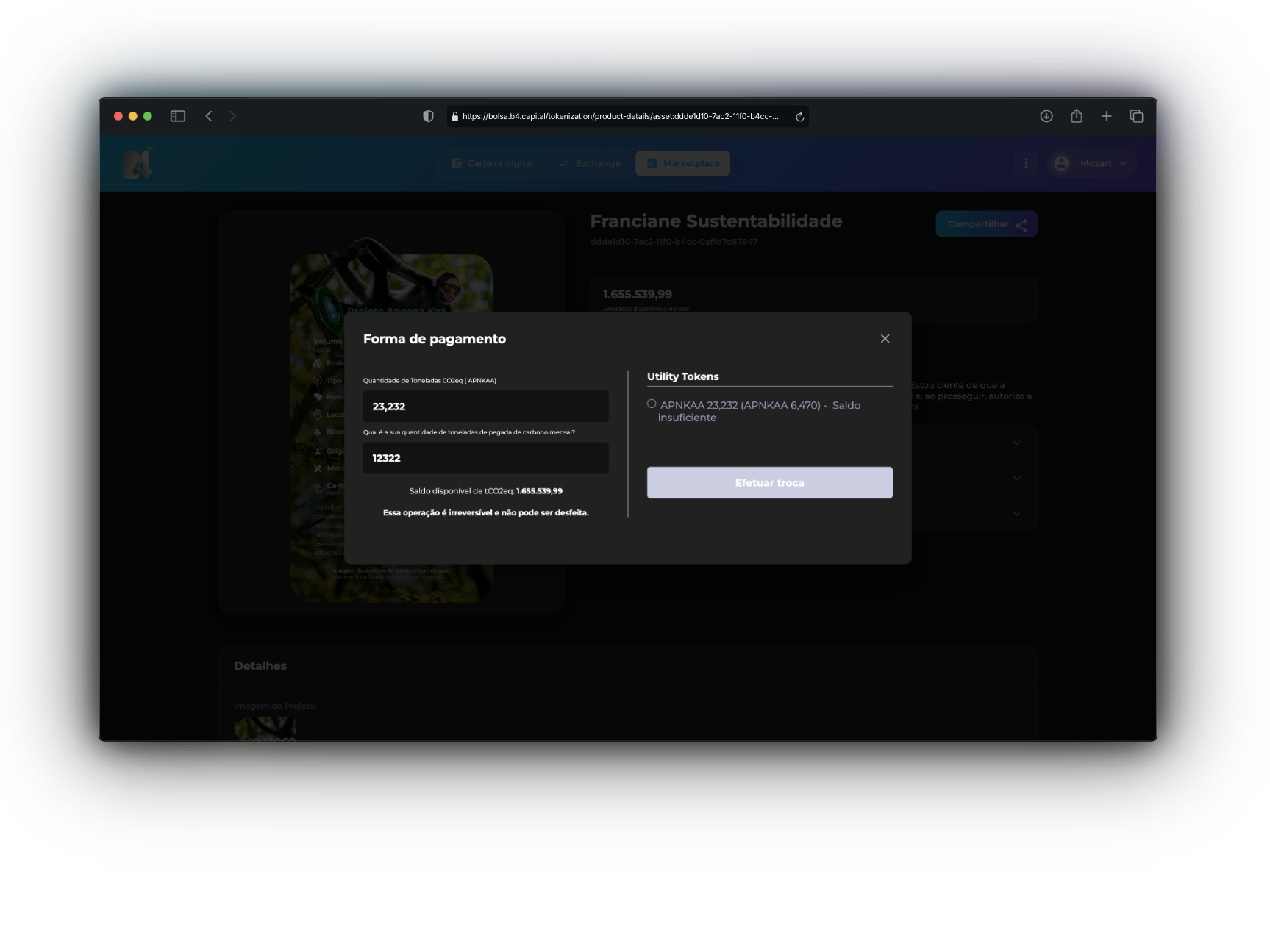Open a new tab with the plus icon
Viewport: 1270px width, 952px height.
[x=1106, y=116]
